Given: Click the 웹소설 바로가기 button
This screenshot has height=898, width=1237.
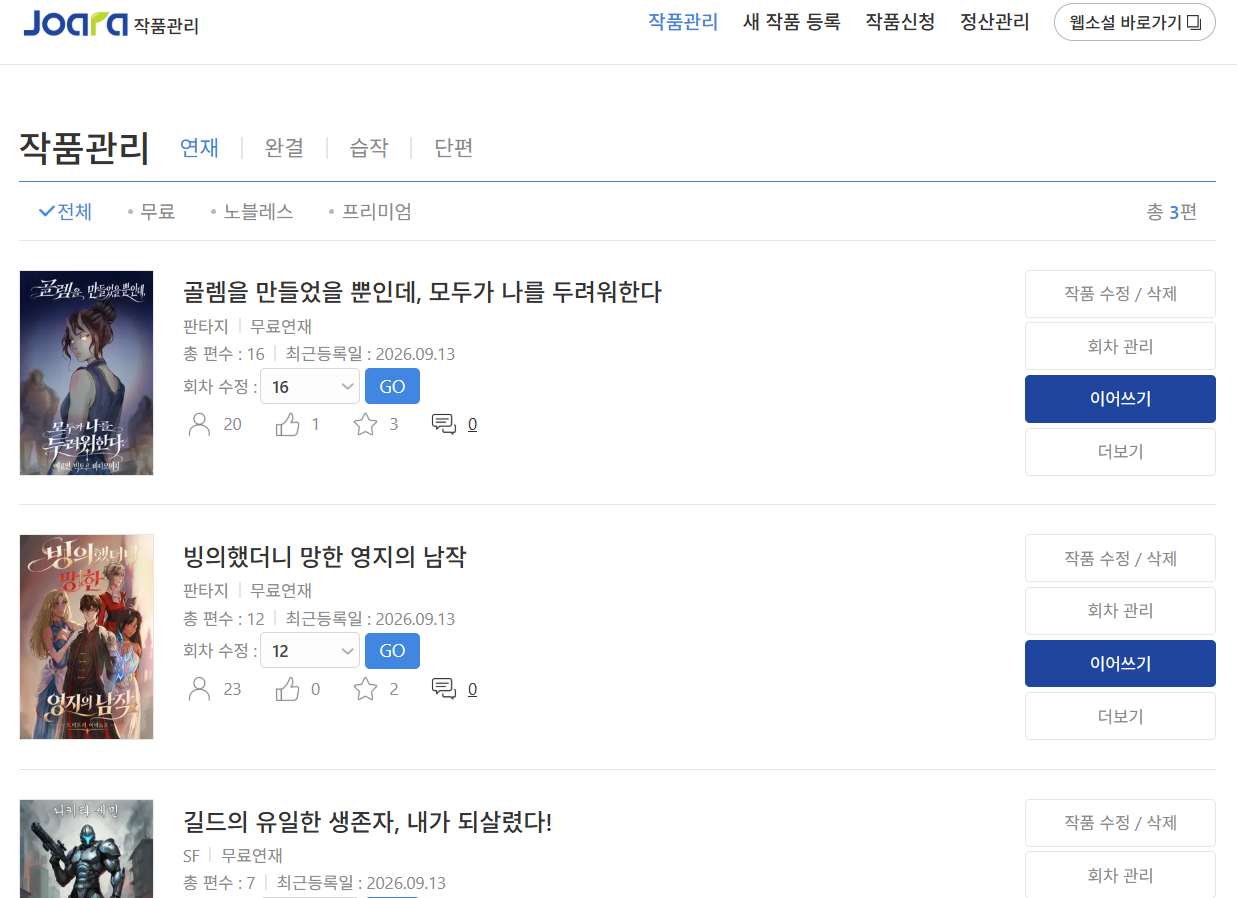Looking at the screenshot, I should coord(1135,22).
